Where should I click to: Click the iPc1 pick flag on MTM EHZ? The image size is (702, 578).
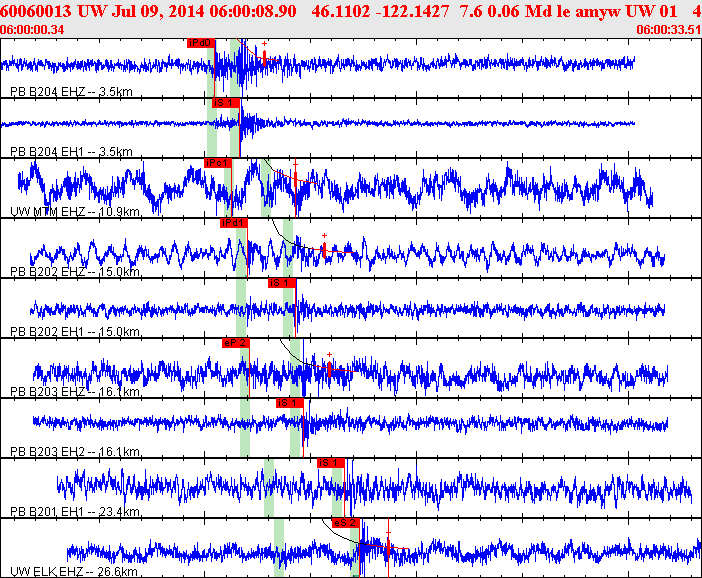pos(218,163)
